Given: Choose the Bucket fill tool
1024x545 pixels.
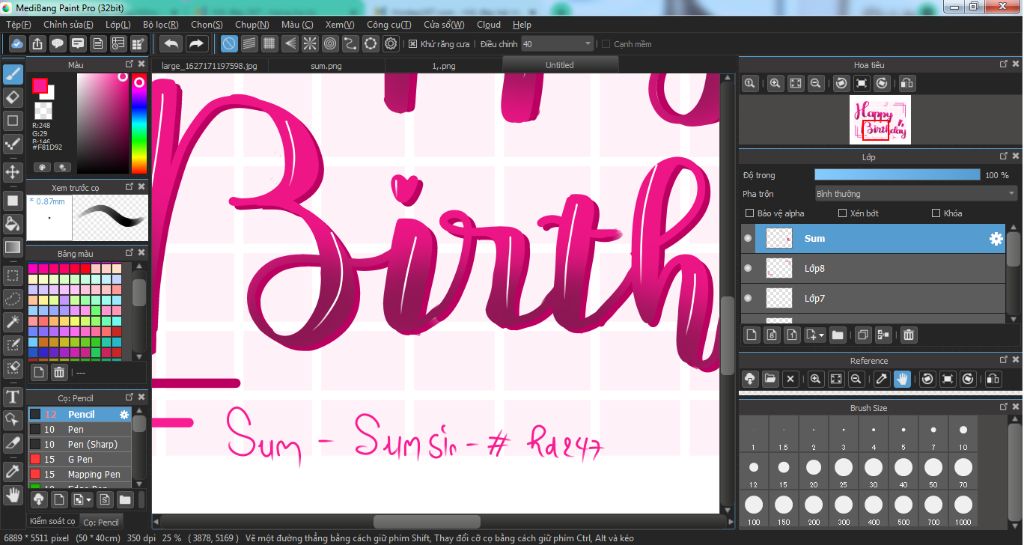Looking at the screenshot, I should click(12, 224).
